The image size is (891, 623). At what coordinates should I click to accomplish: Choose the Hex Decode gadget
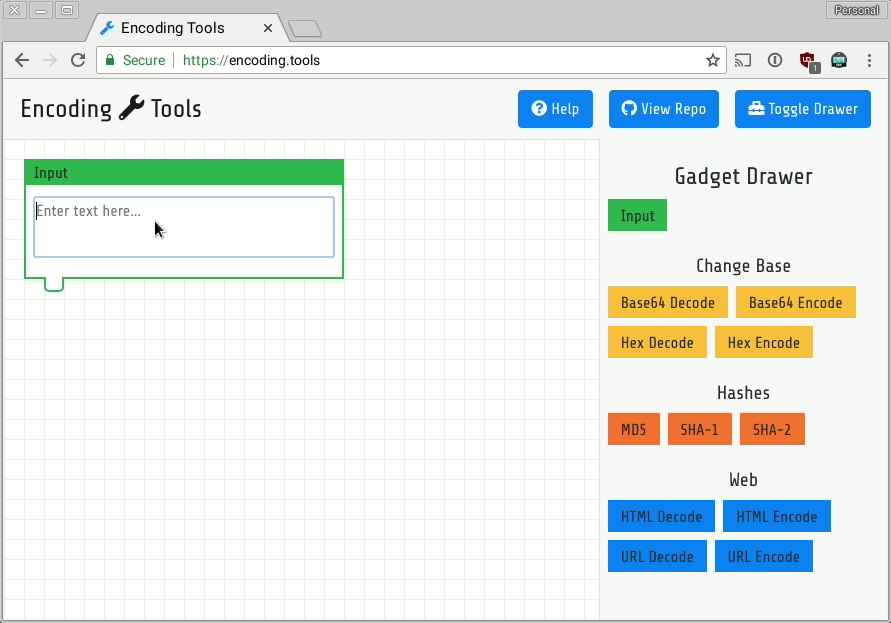(657, 342)
